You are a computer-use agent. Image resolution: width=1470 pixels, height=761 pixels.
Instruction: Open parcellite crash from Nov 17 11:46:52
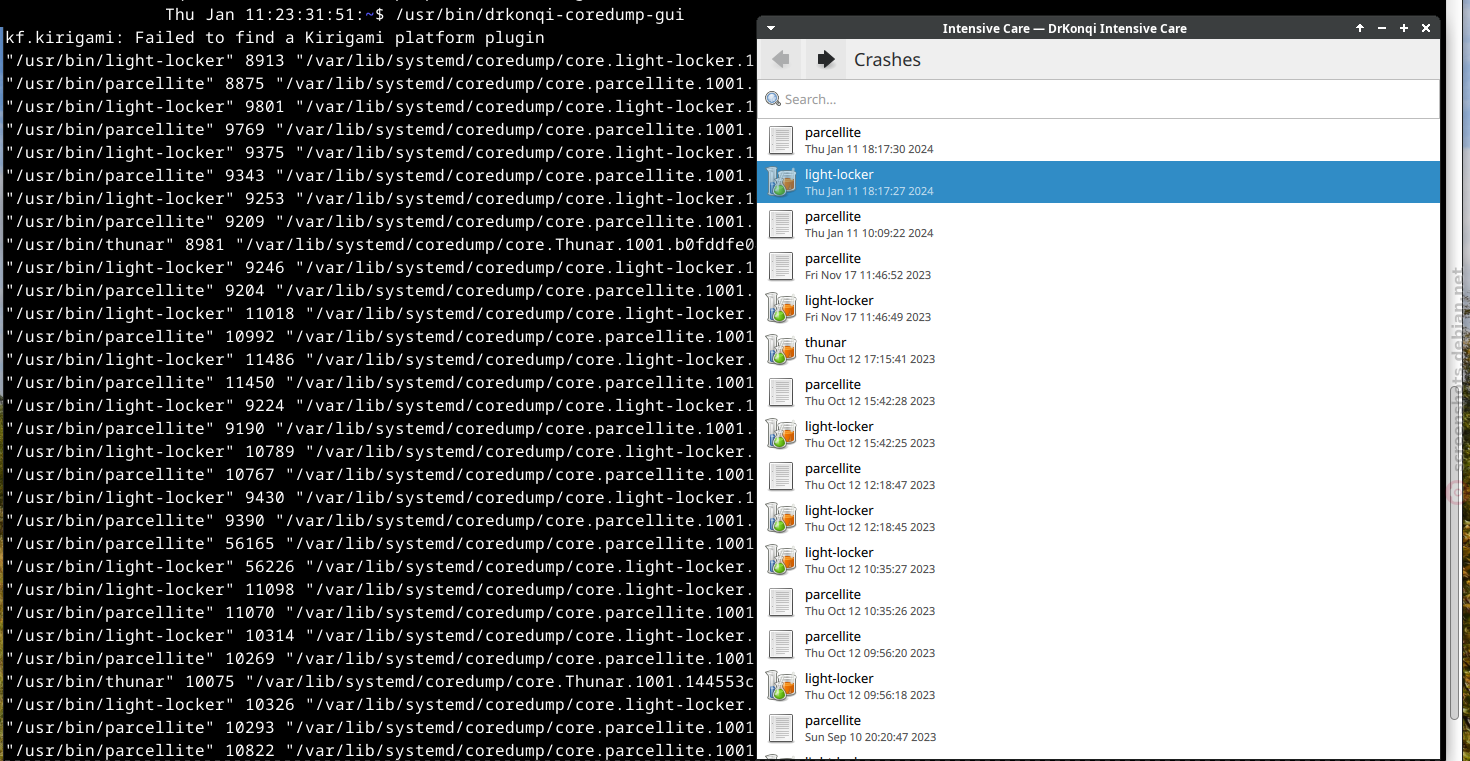(1098, 266)
